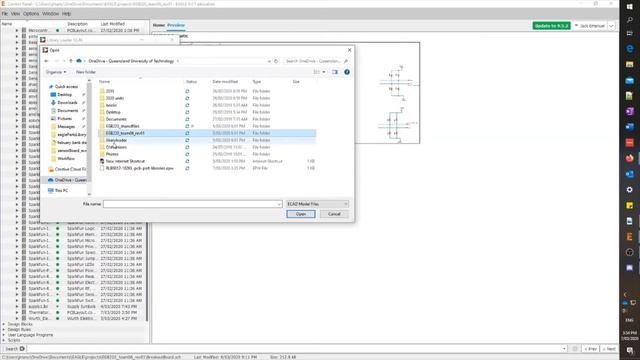Click the File name input field
The image size is (640, 360).
[193, 204]
